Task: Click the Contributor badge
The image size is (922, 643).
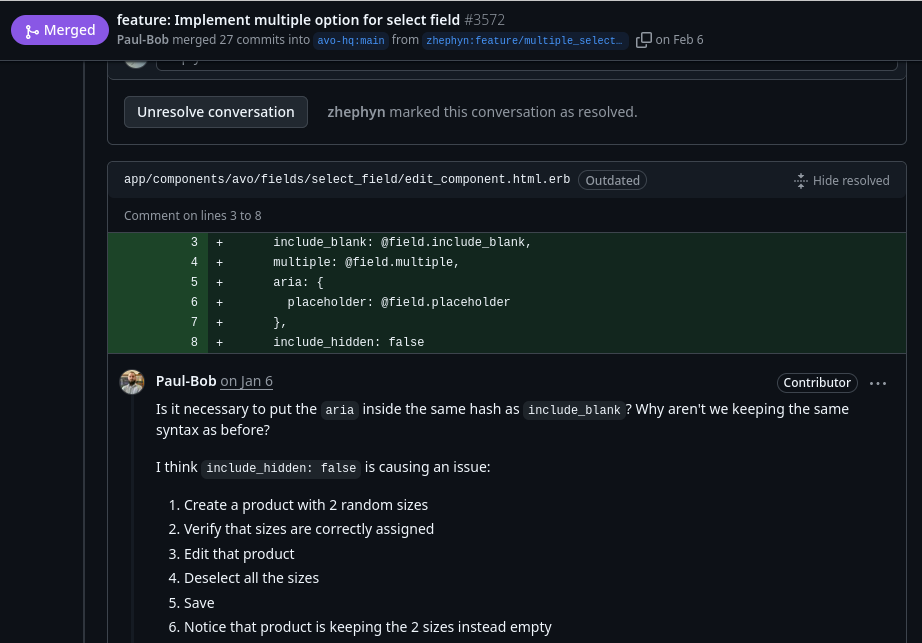Action: [817, 383]
